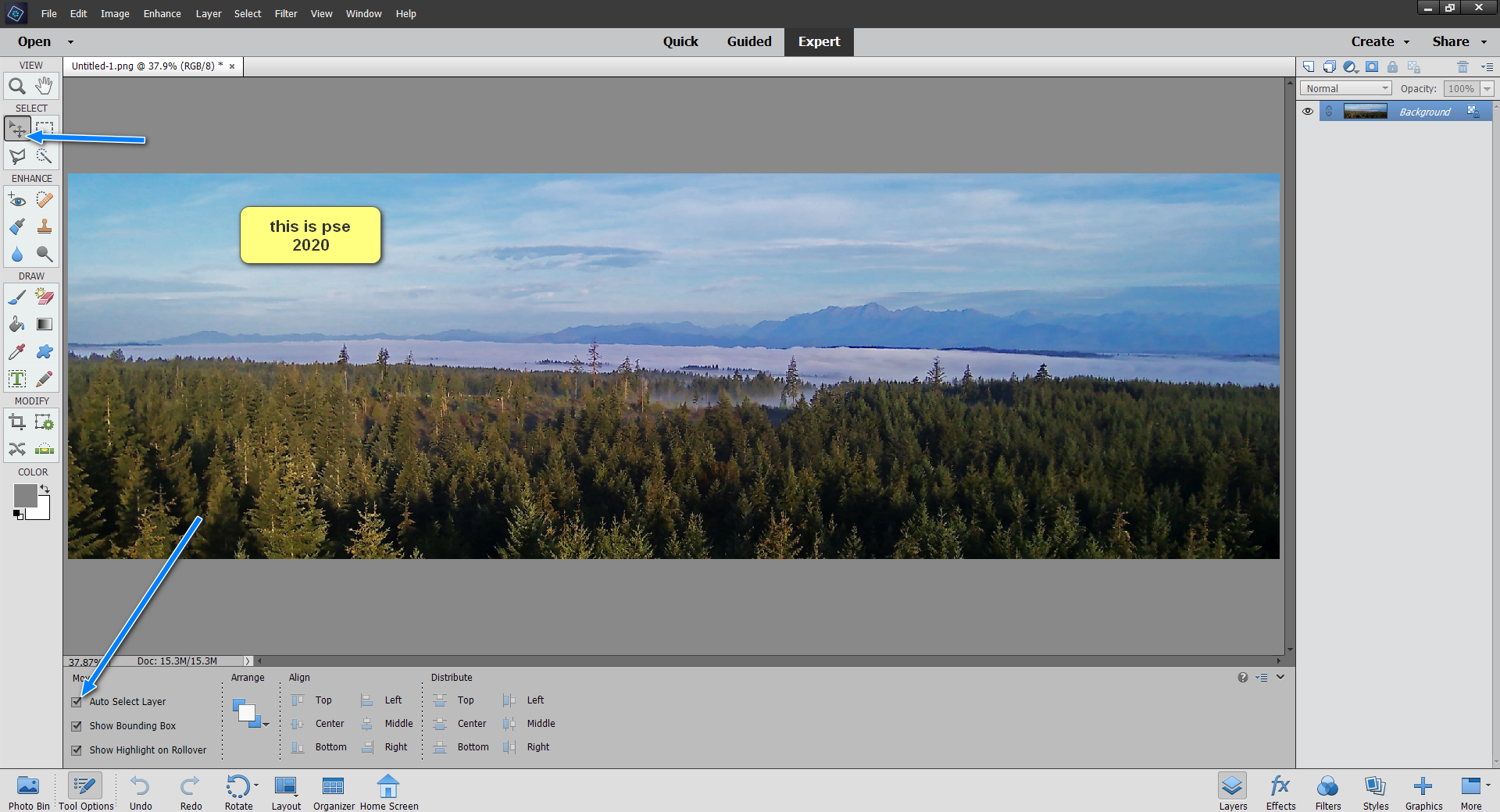Open the Create dropdown

1379,41
